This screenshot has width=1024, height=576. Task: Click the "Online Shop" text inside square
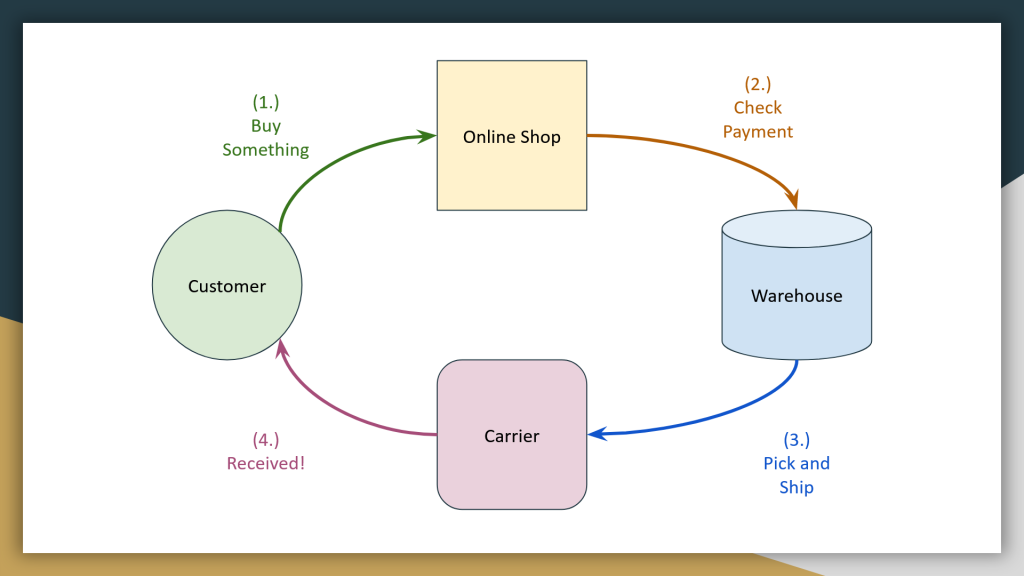[x=511, y=136]
